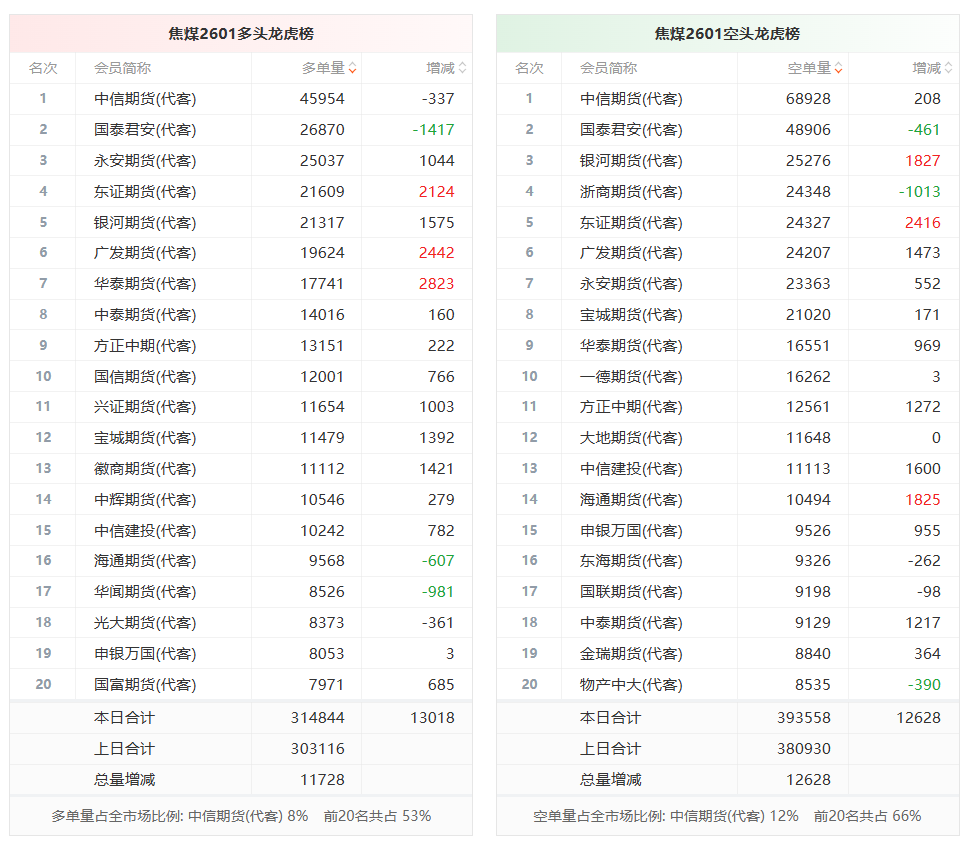968x850 pixels.
Task: Select 国泰君安(代客) in long table
Action: coord(145,130)
